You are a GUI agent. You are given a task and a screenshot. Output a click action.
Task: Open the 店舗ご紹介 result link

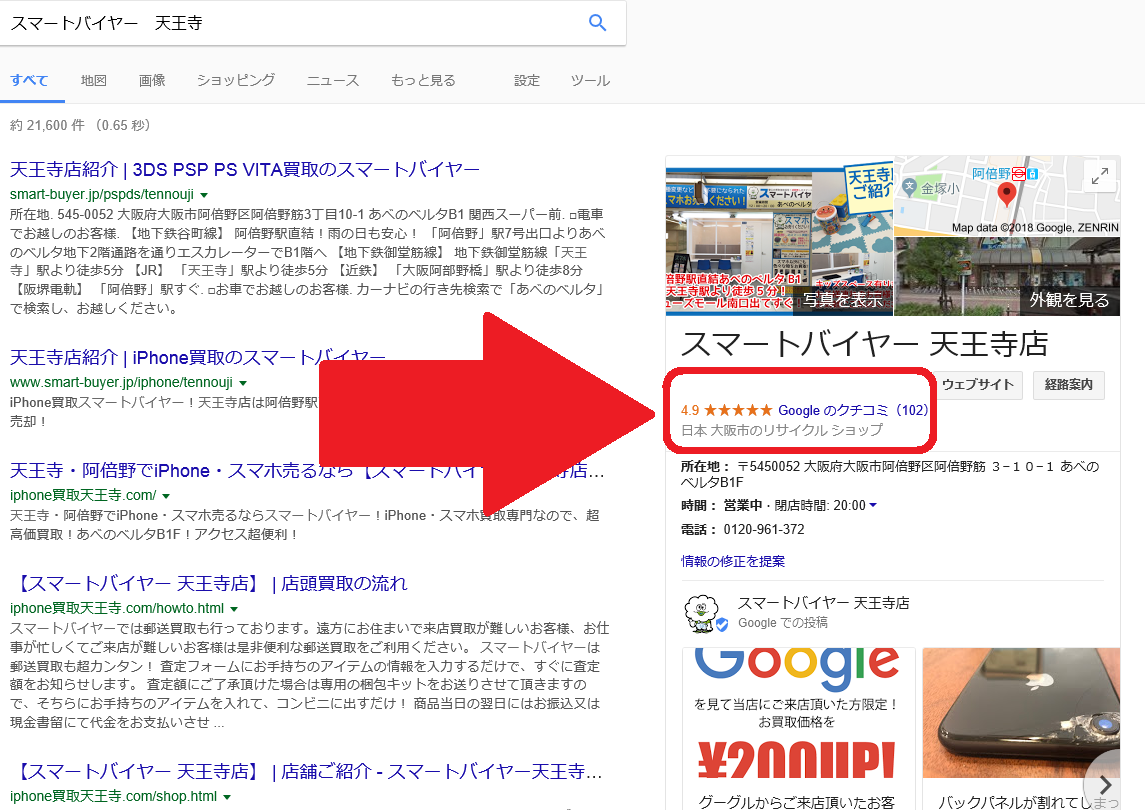(x=307, y=772)
